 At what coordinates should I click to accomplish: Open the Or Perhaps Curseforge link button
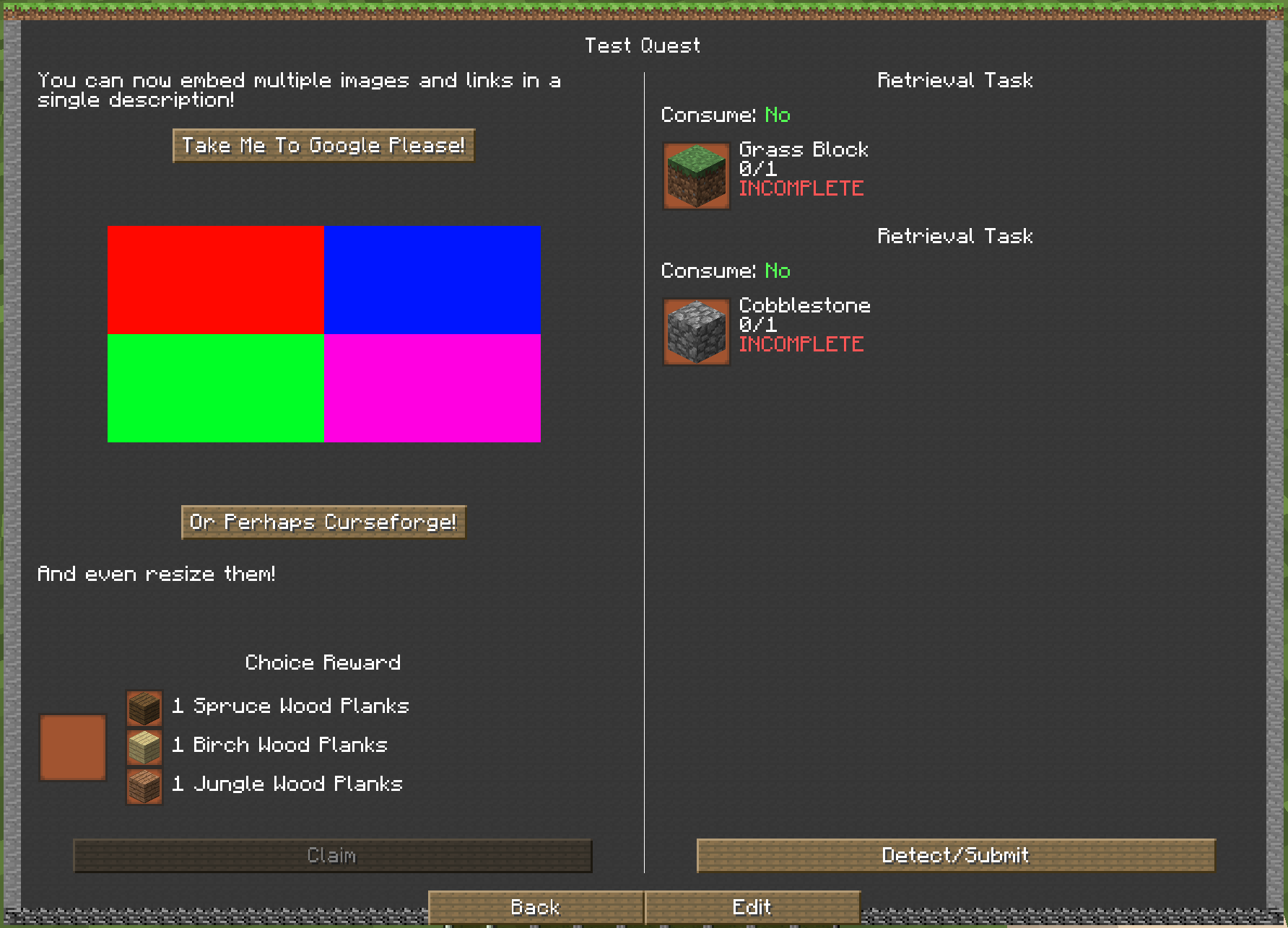tap(323, 522)
